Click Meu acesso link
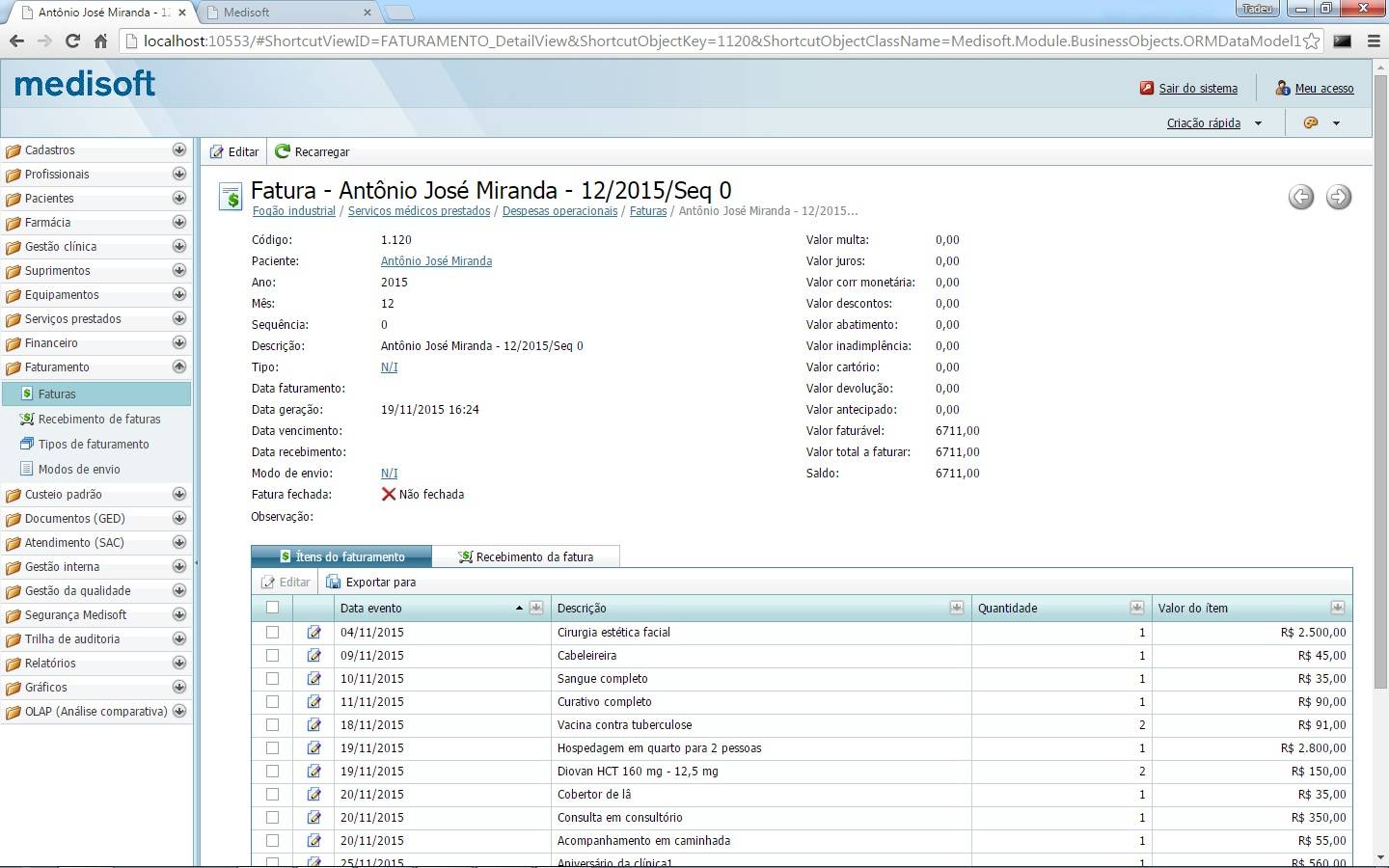The width and height of the screenshot is (1389, 868). point(1324,89)
